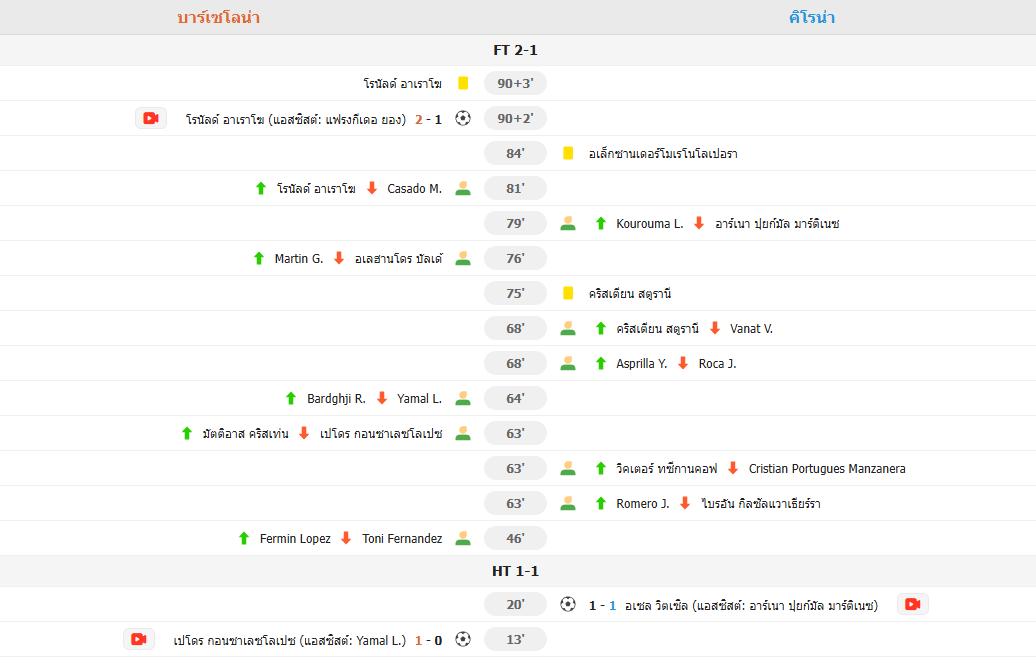
Task: Select player Kourouma L.
Action: coord(649,224)
